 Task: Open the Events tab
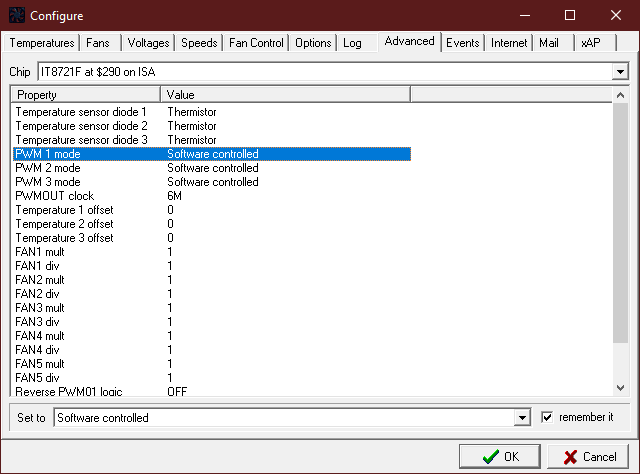[462, 43]
